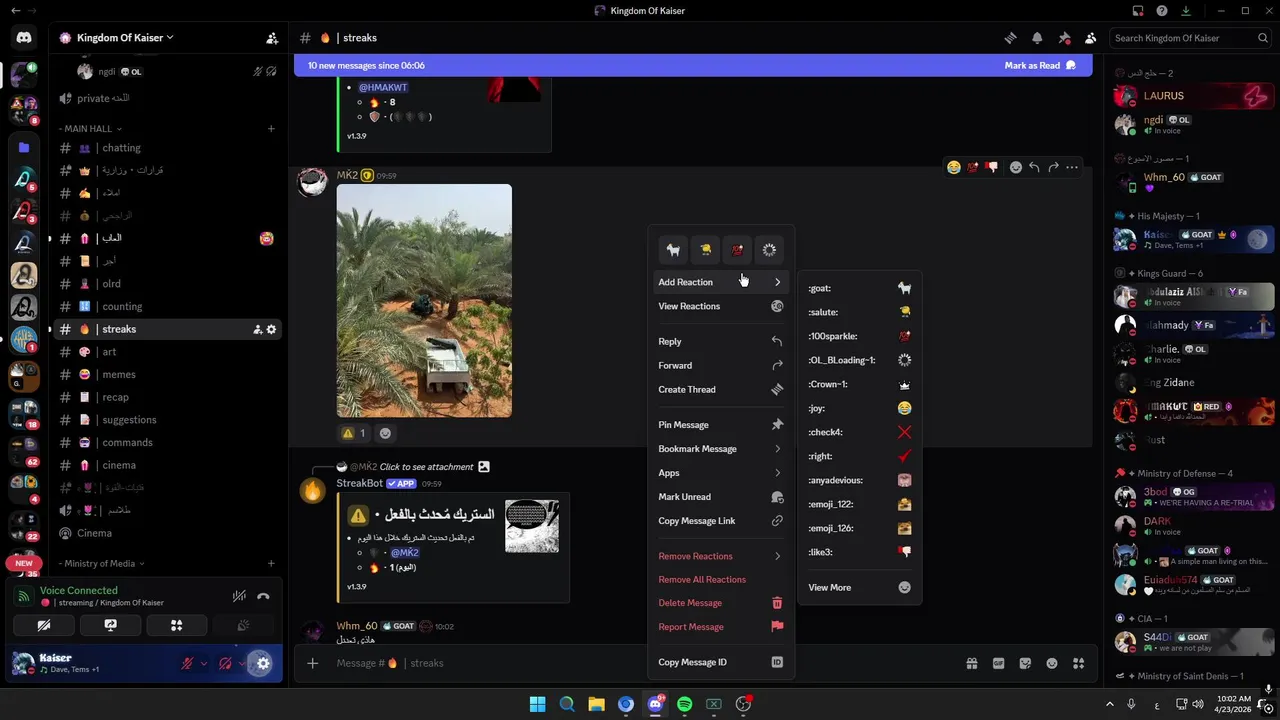Open the memes channel
The width and height of the screenshot is (1280, 720).
167,374
